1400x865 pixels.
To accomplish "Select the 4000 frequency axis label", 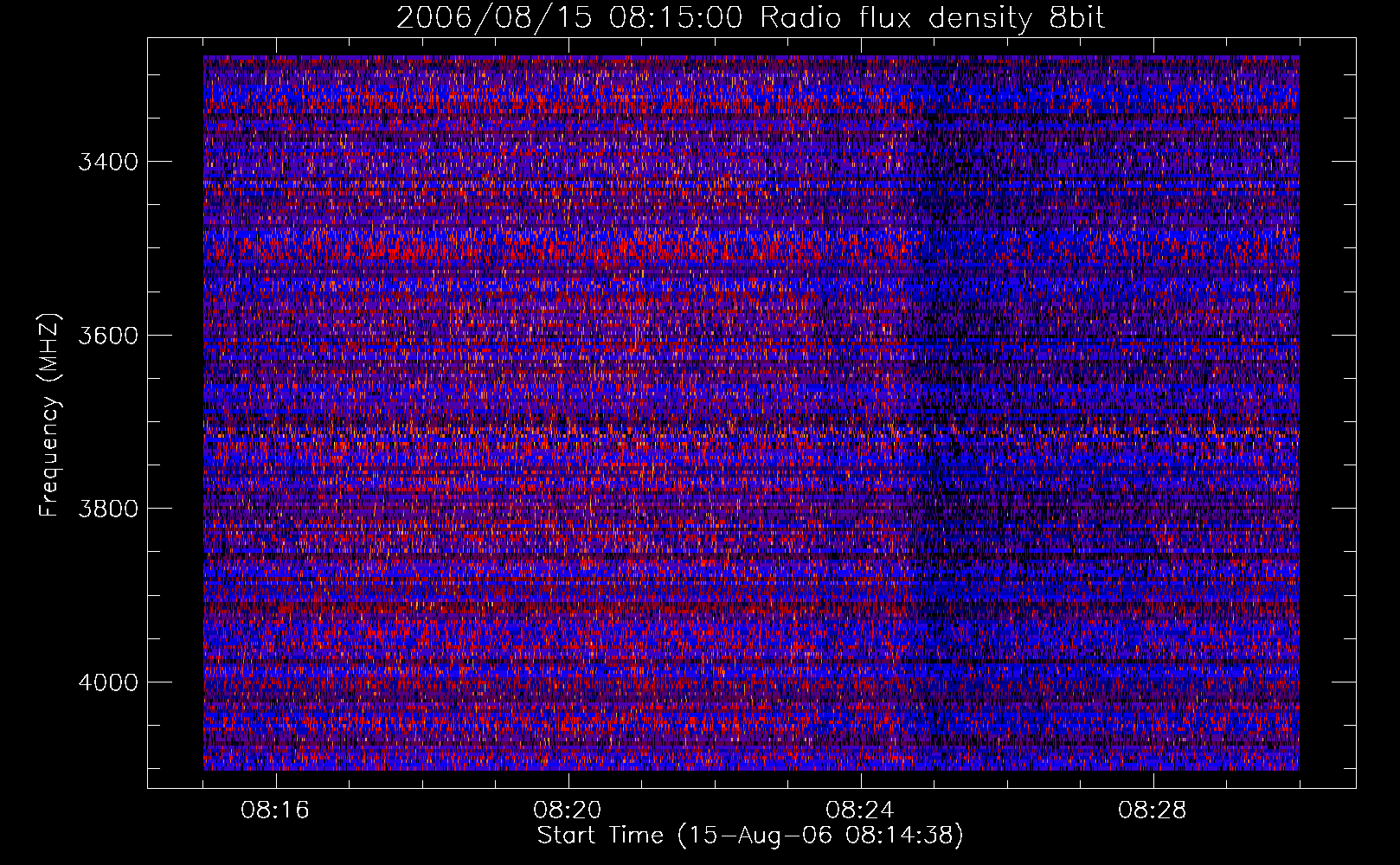I will tap(107, 682).
